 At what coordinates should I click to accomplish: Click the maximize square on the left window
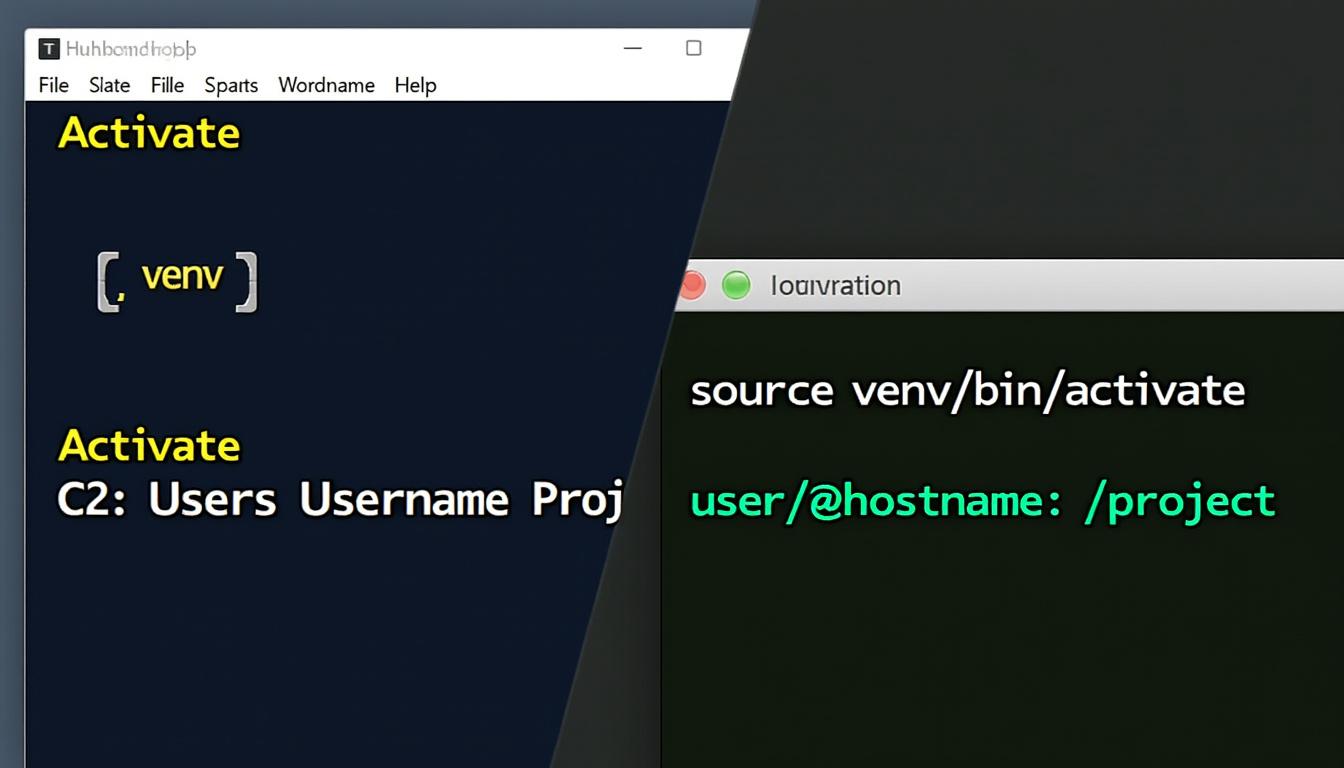[694, 47]
